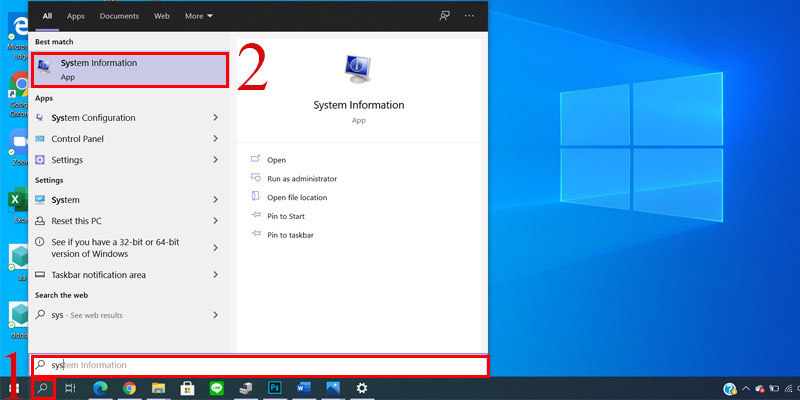
Task: Expand the 'sys' web results arrow
Action: [215, 315]
